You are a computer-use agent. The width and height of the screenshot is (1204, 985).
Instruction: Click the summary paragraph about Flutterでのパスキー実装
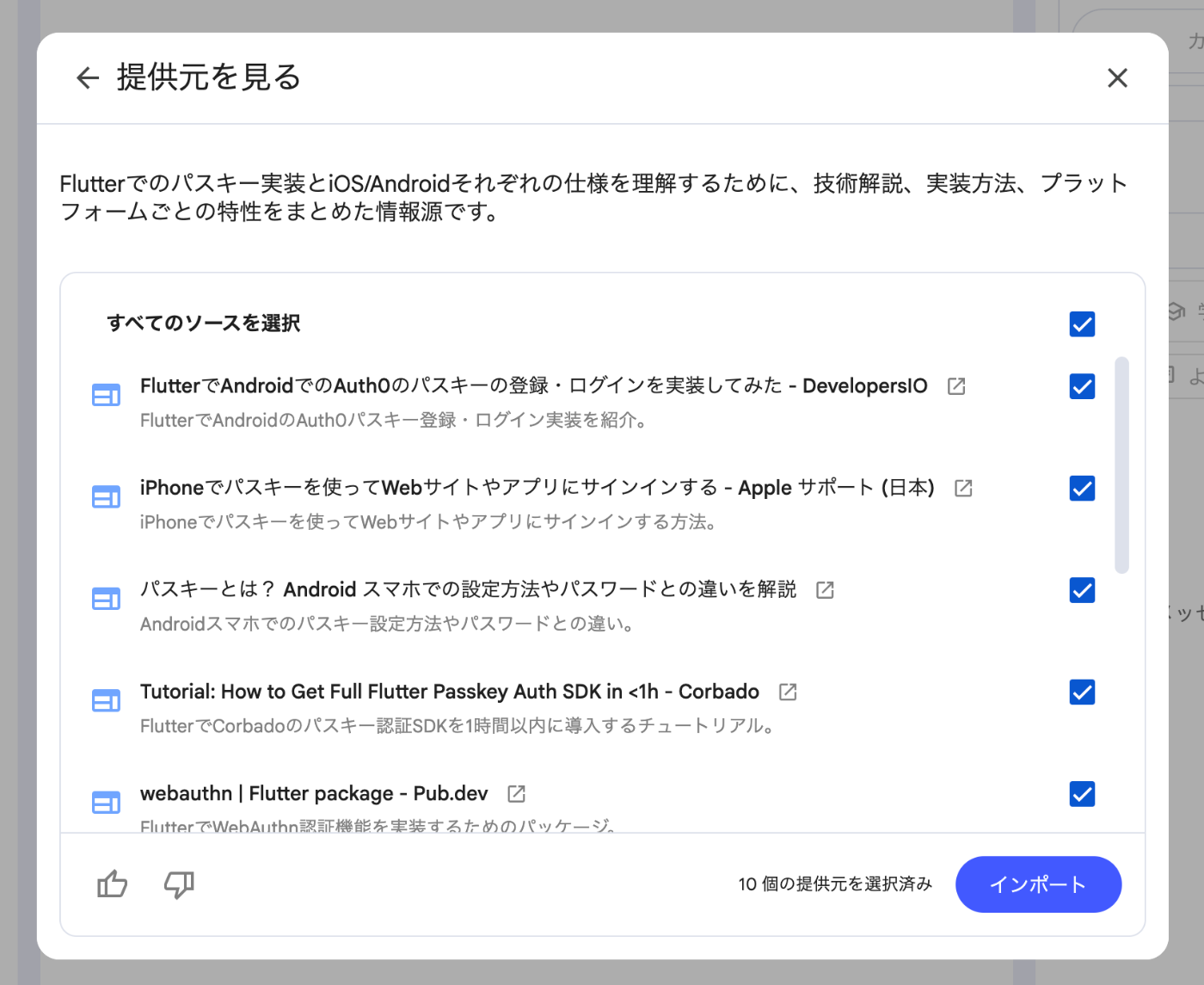[x=593, y=197]
